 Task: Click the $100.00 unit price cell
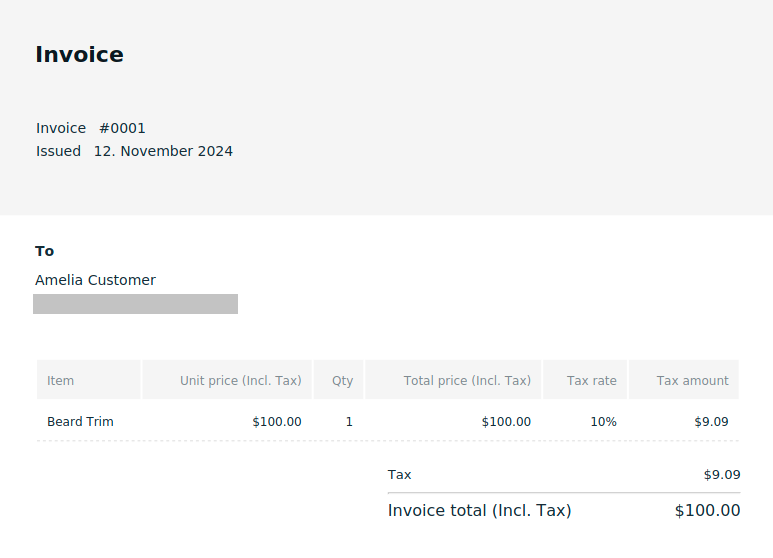pos(276,422)
